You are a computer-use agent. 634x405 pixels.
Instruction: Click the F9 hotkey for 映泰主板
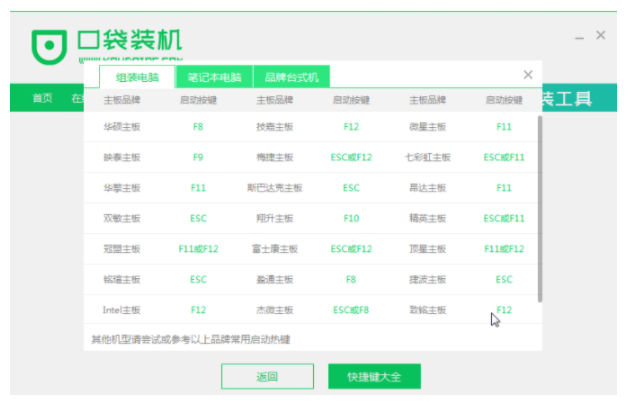198,158
